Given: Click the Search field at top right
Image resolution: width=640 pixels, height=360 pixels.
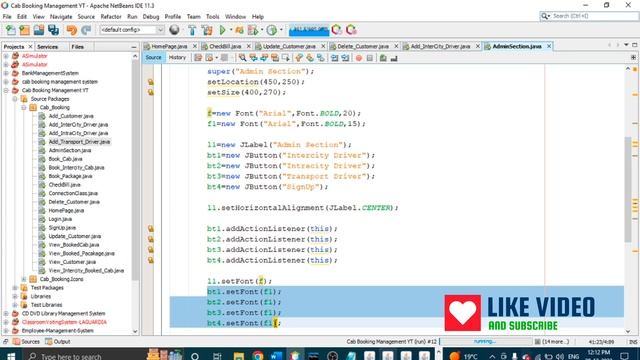Looking at the screenshot, I should click(589, 16).
